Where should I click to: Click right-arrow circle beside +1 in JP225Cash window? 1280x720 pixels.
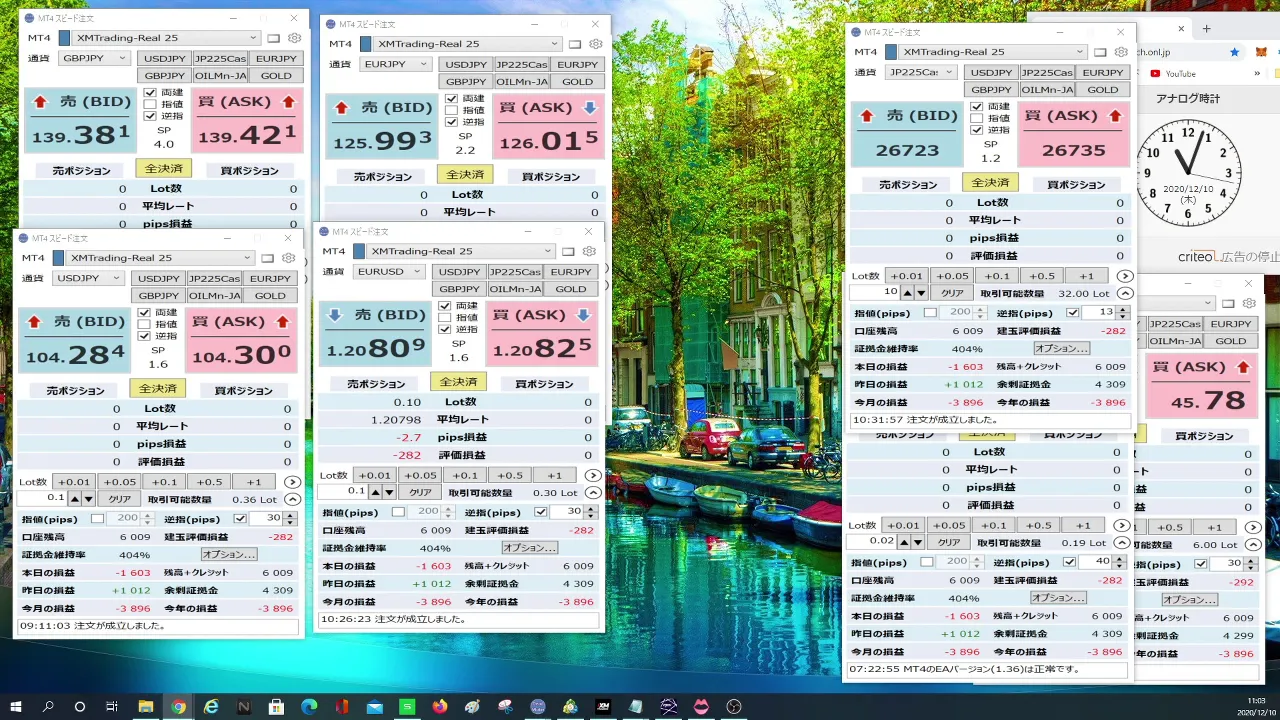point(1124,276)
